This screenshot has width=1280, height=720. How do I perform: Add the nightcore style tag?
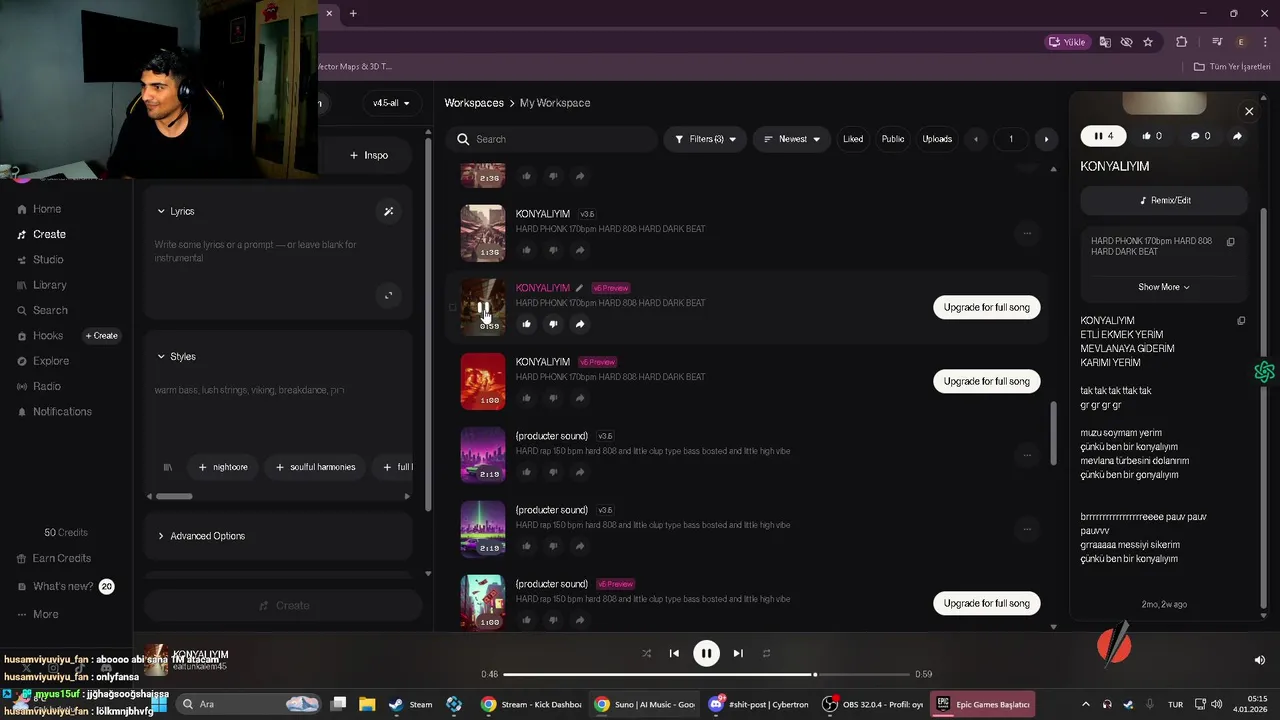pyautogui.click(x=222, y=467)
